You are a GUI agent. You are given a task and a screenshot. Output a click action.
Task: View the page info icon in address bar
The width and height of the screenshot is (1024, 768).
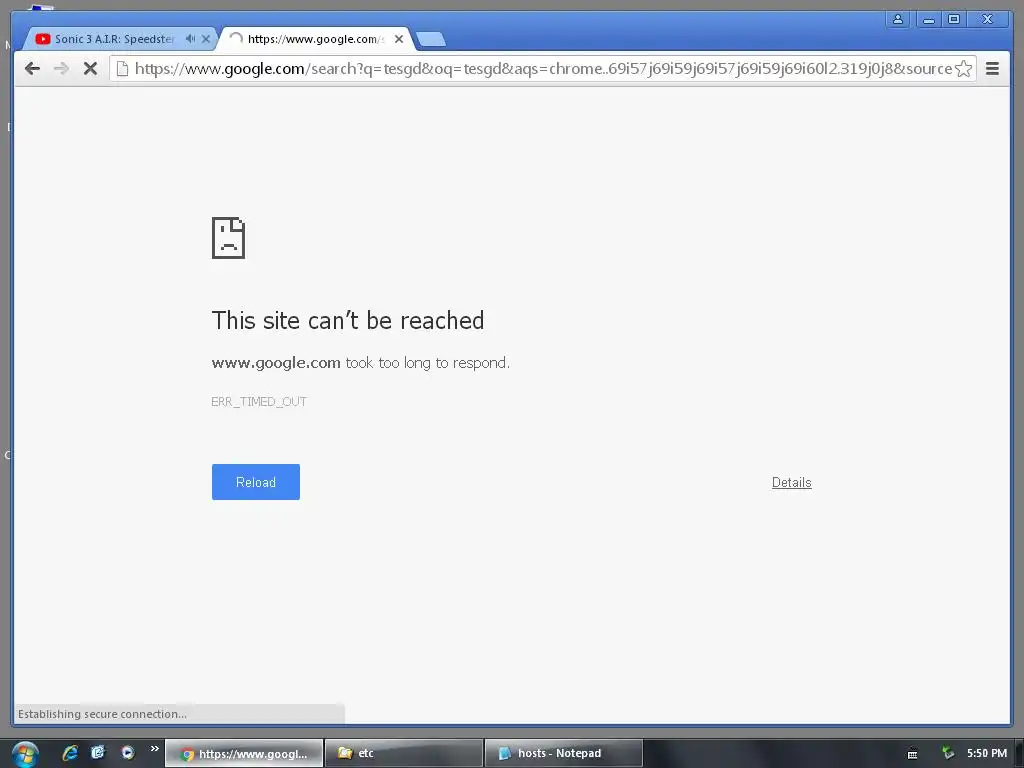[122, 69]
